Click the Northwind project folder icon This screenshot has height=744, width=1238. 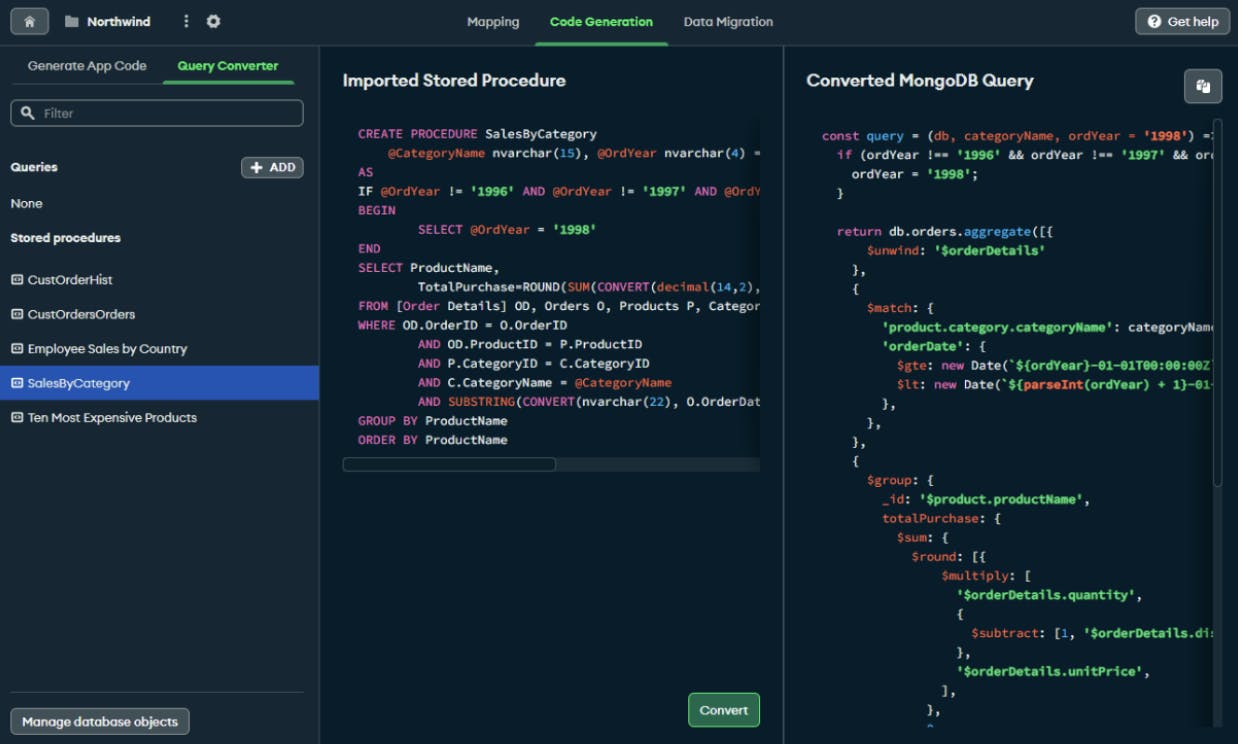72,21
